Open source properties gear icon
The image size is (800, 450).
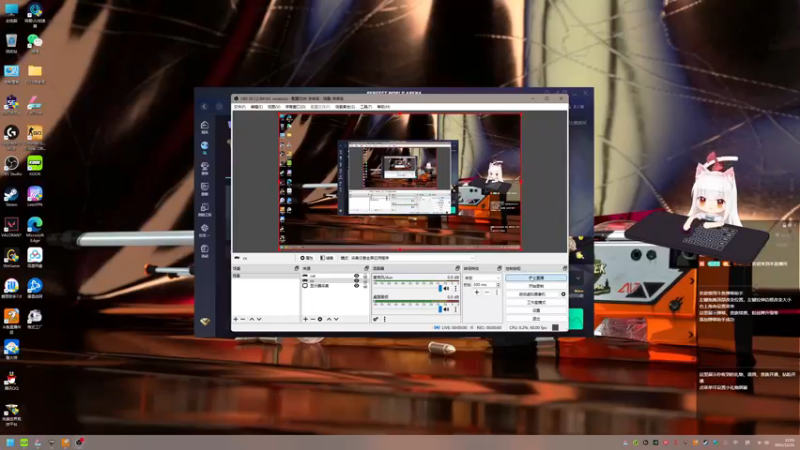tap(320, 319)
